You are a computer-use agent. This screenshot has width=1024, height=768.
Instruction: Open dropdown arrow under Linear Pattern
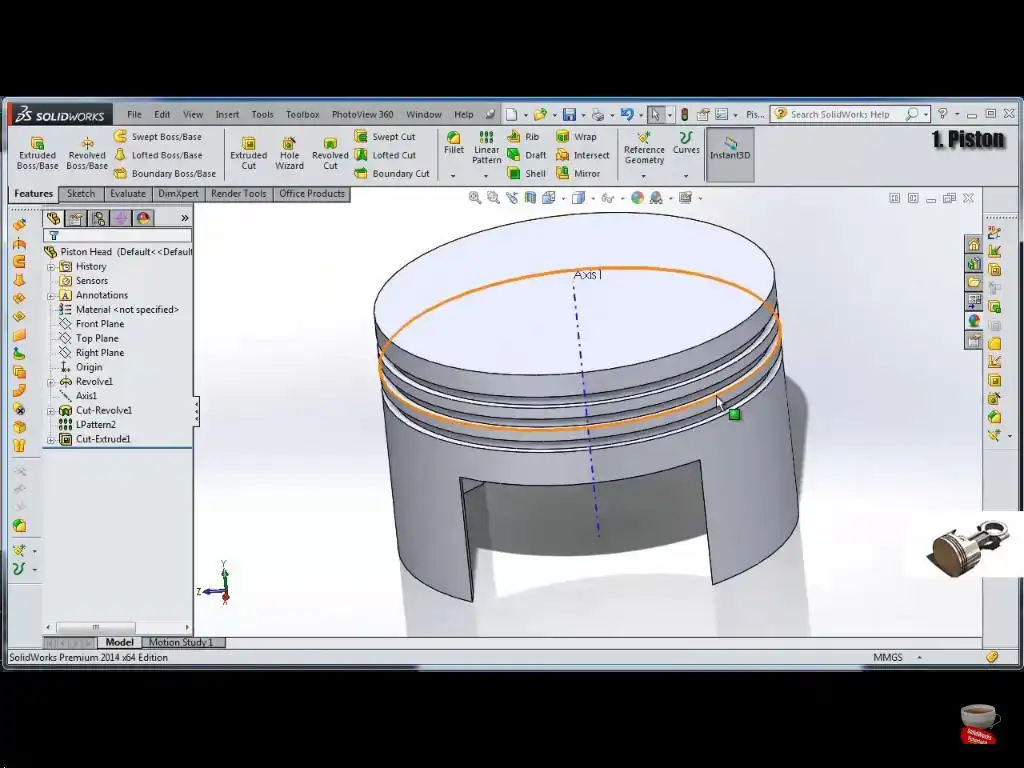486,176
